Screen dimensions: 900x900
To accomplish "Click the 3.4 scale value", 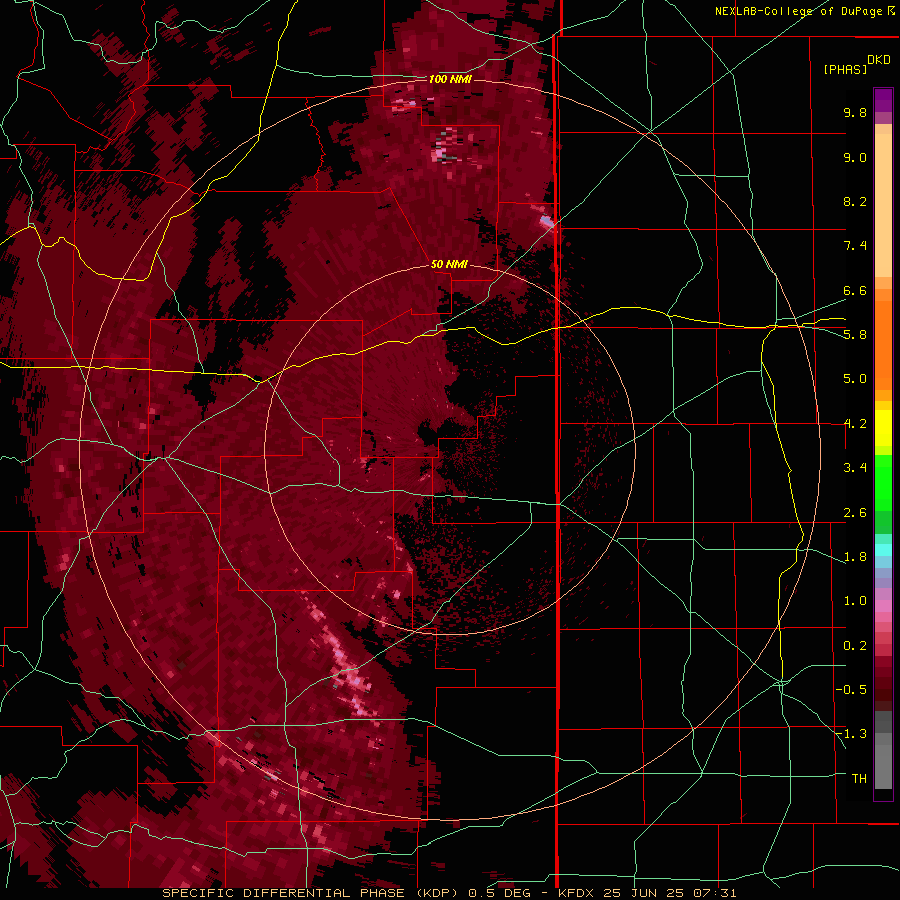I will coord(855,468).
